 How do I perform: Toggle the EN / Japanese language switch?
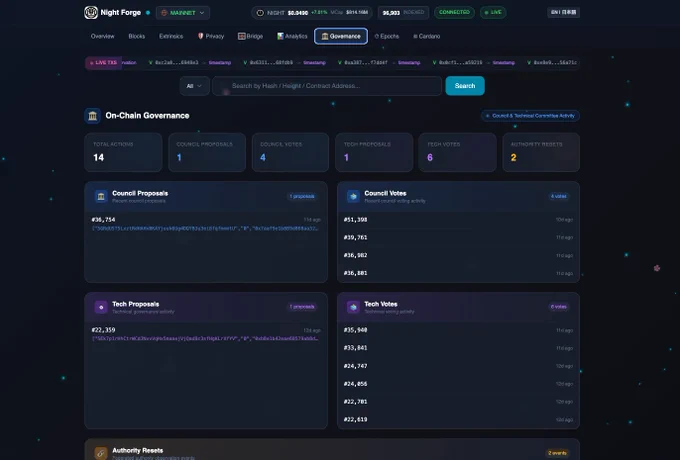point(563,13)
